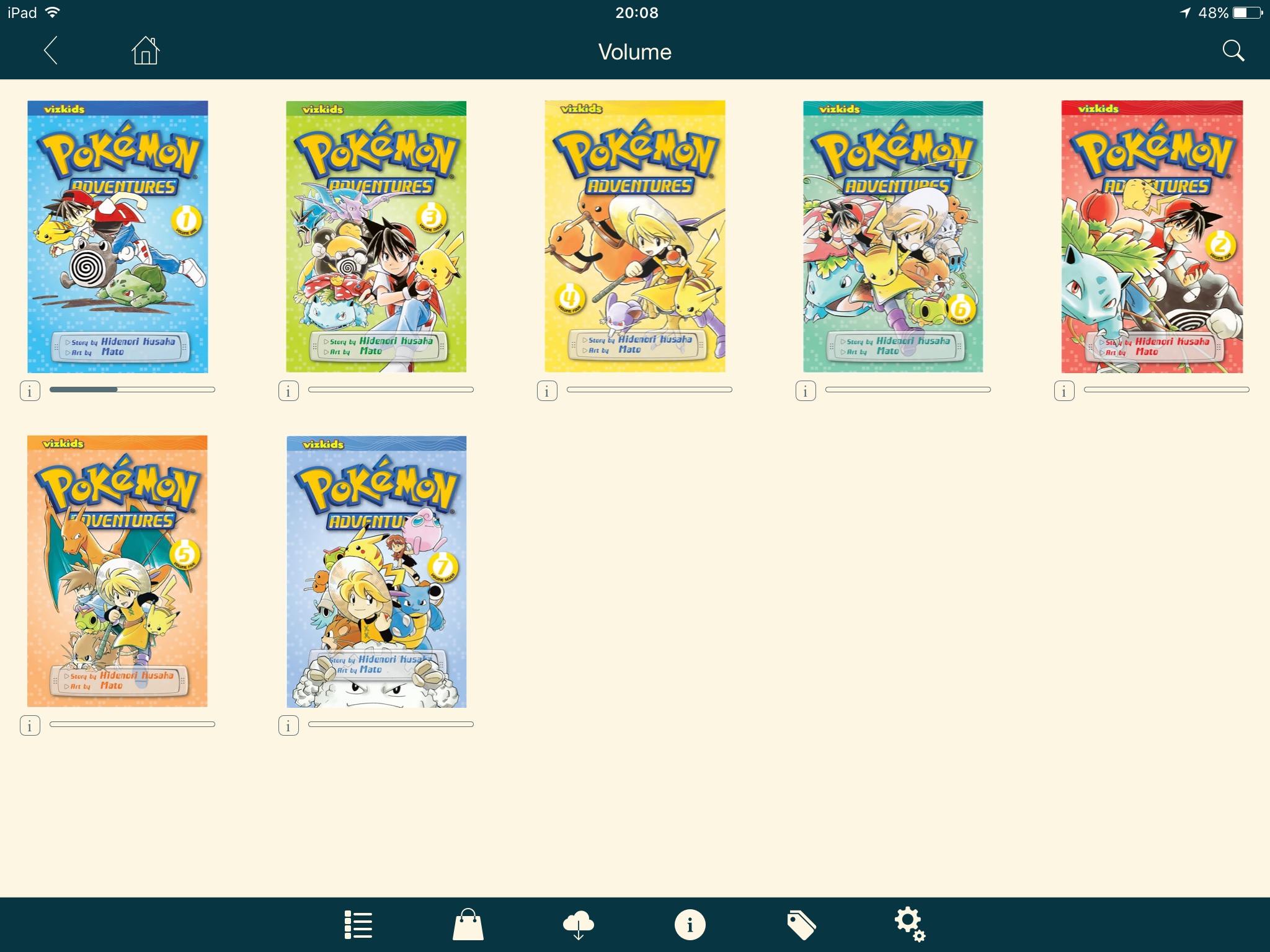
Task: Tap the Volume page title
Action: click(635, 52)
